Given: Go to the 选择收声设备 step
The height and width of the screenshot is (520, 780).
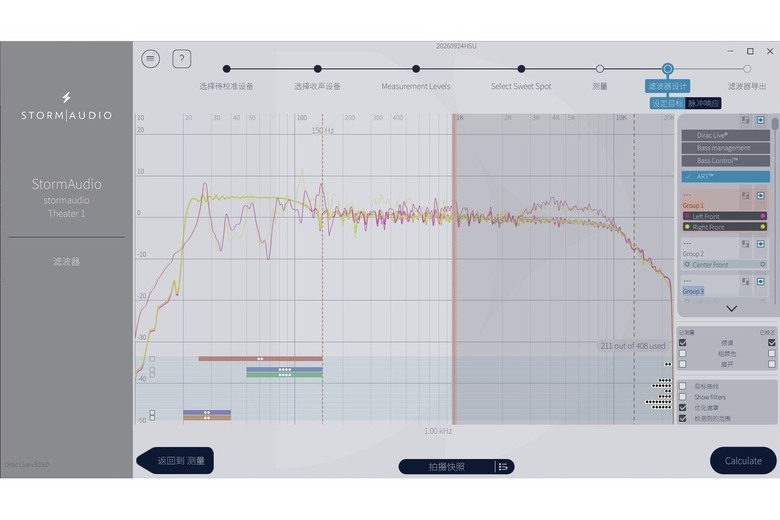Looking at the screenshot, I should [x=317, y=69].
